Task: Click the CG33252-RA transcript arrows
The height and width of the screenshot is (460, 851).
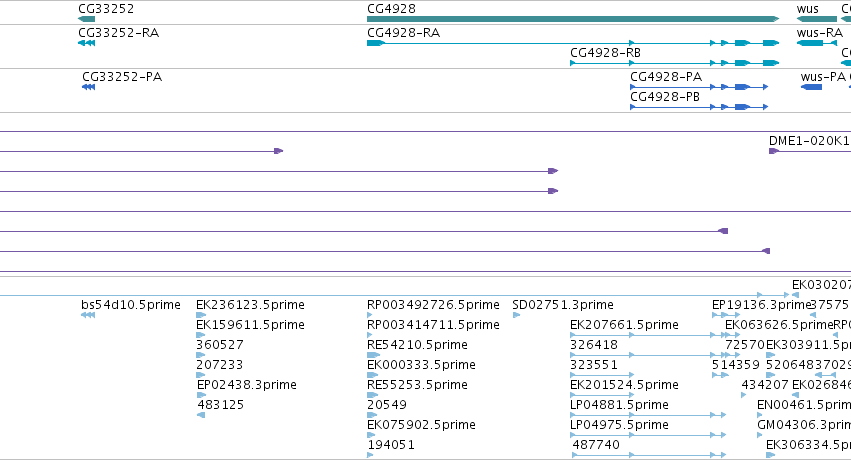Action: point(86,43)
